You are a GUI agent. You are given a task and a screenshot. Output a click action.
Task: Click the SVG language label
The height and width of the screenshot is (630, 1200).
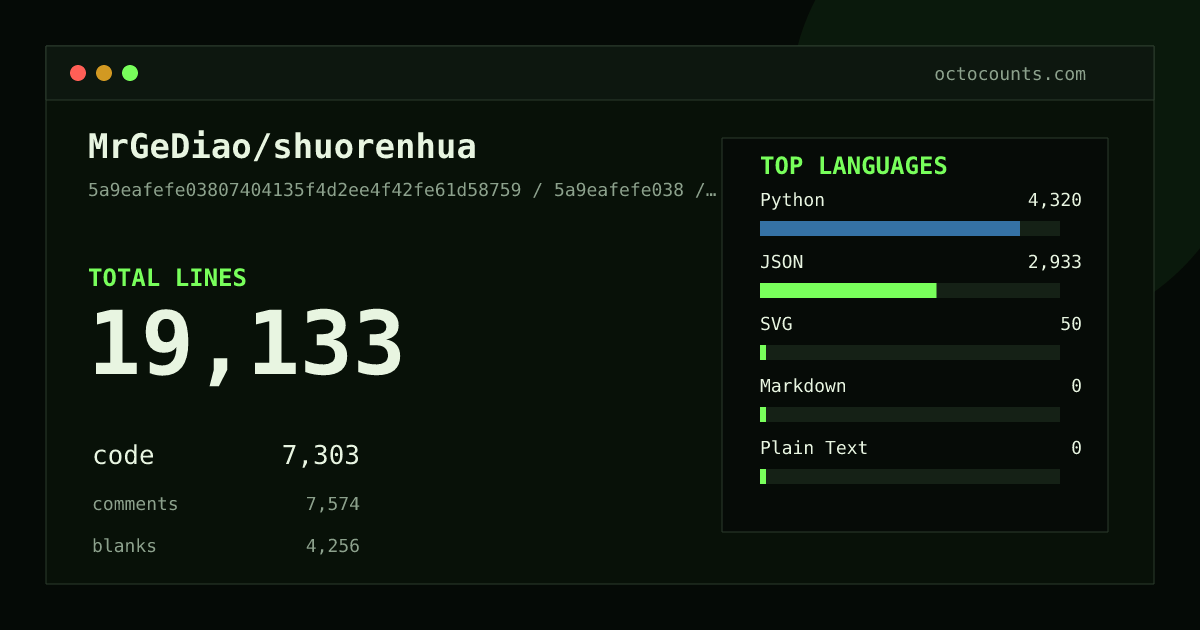click(x=776, y=324)
